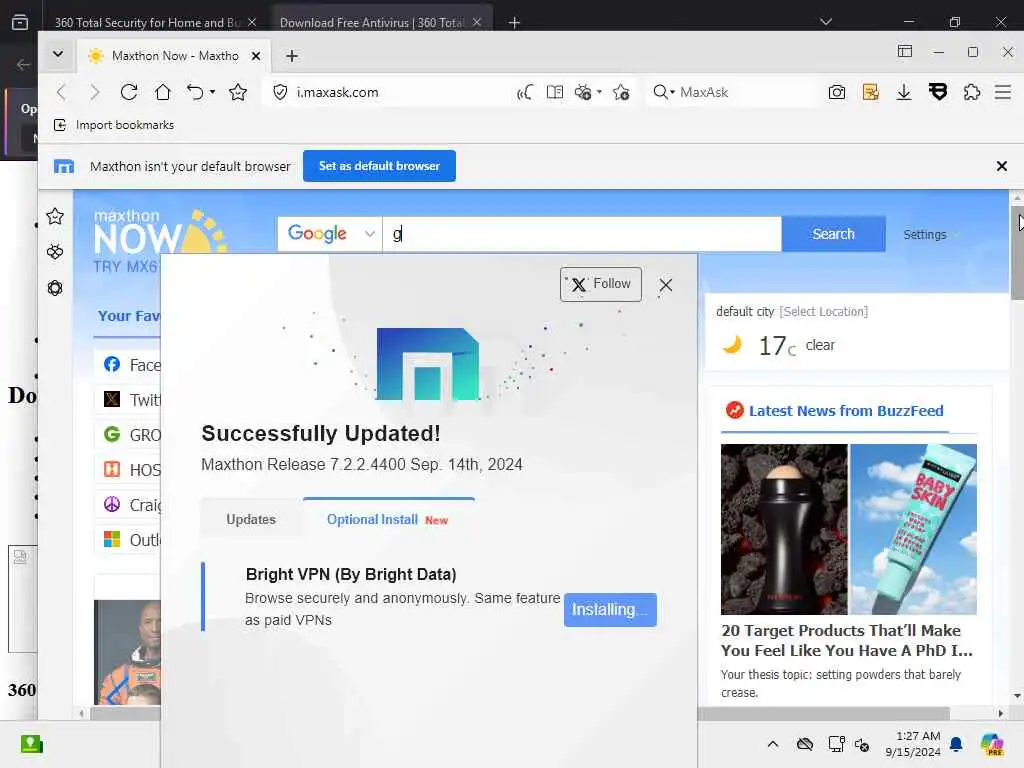Image resolution: width=1024 pixels, height=768 pixels.
Task: Click the Vbox shield icon in toolbar
Action: [x=938, y=92]
